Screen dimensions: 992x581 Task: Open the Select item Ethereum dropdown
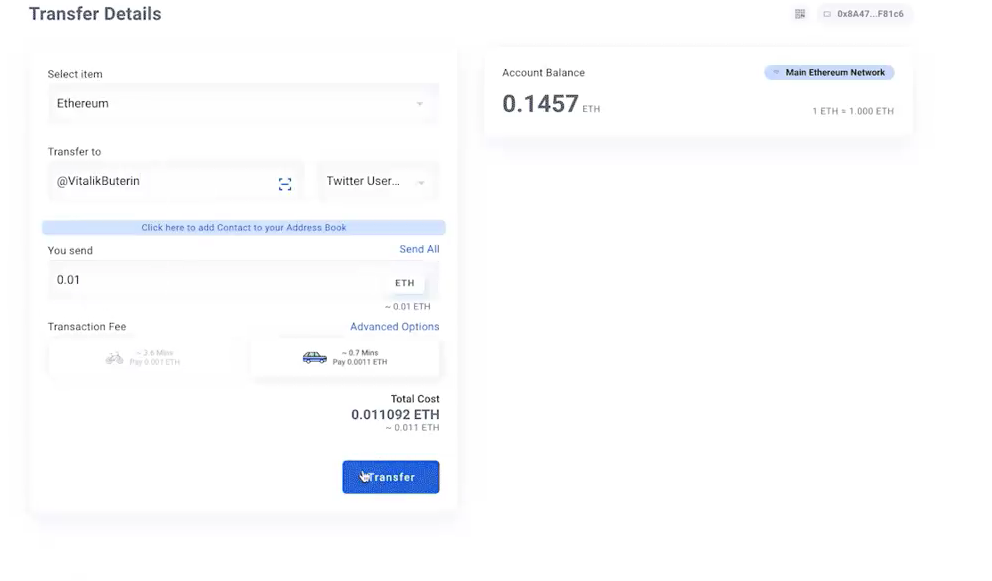(x=243, y=103)
